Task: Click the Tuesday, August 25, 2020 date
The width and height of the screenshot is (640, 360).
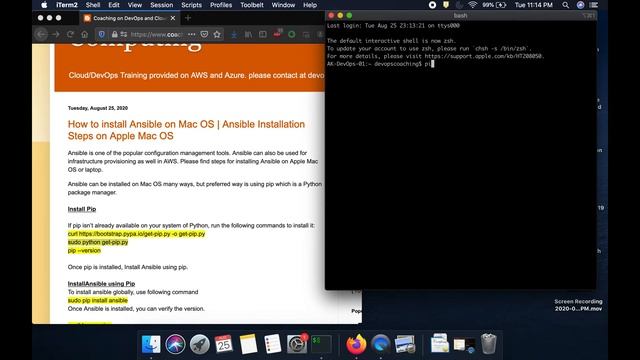Action: [98, 108]
